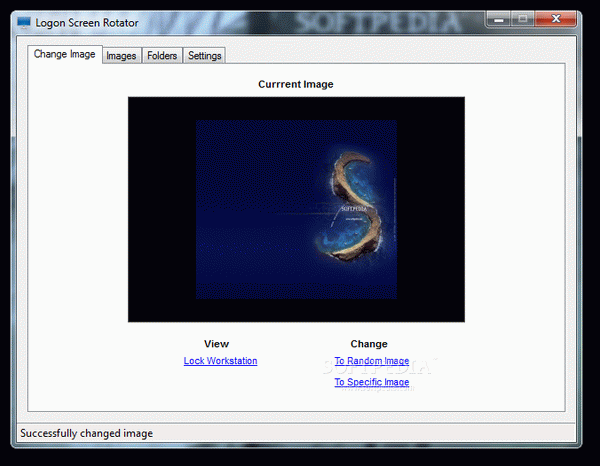
Task: Click the 'Currrent Image' heading
Action: pyautogui.click(x=296, y=84)
